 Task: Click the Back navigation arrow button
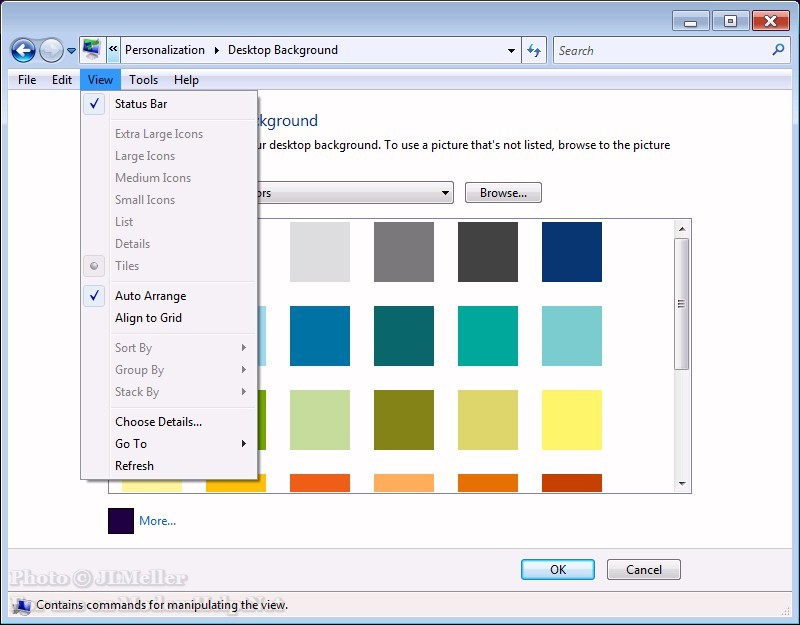point(23,50)
